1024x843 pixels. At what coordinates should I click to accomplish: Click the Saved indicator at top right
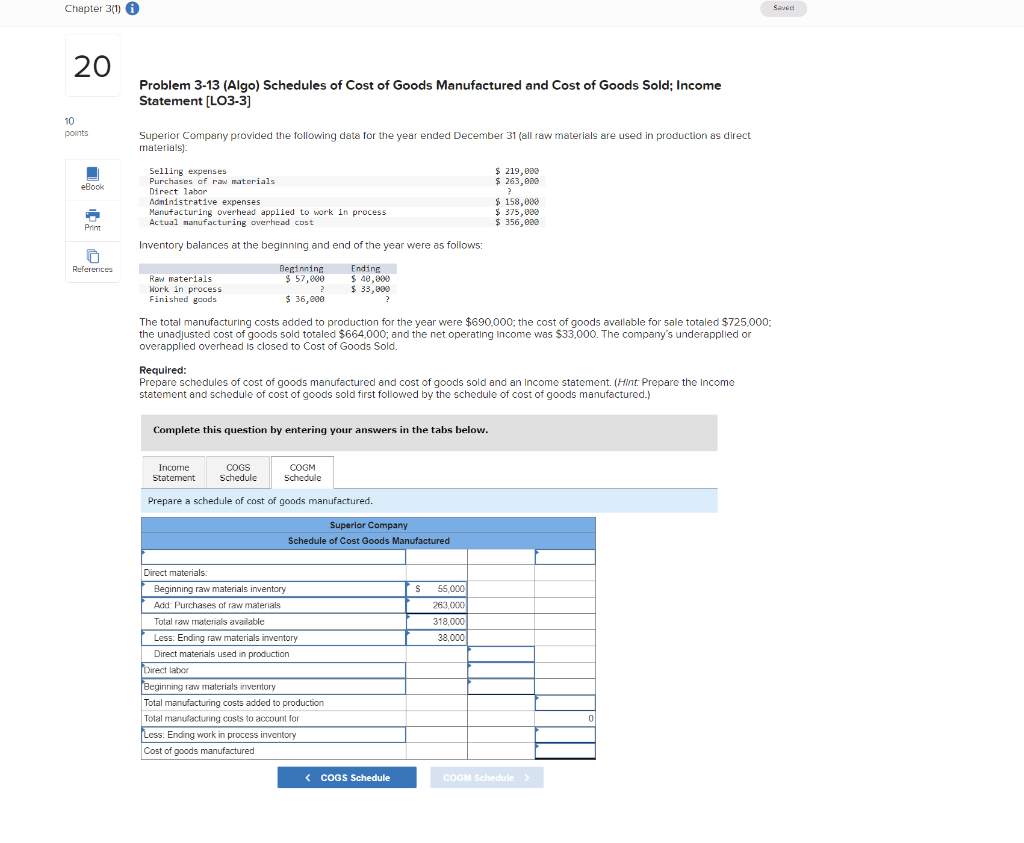pyautogui.click(x=783, y=8)
